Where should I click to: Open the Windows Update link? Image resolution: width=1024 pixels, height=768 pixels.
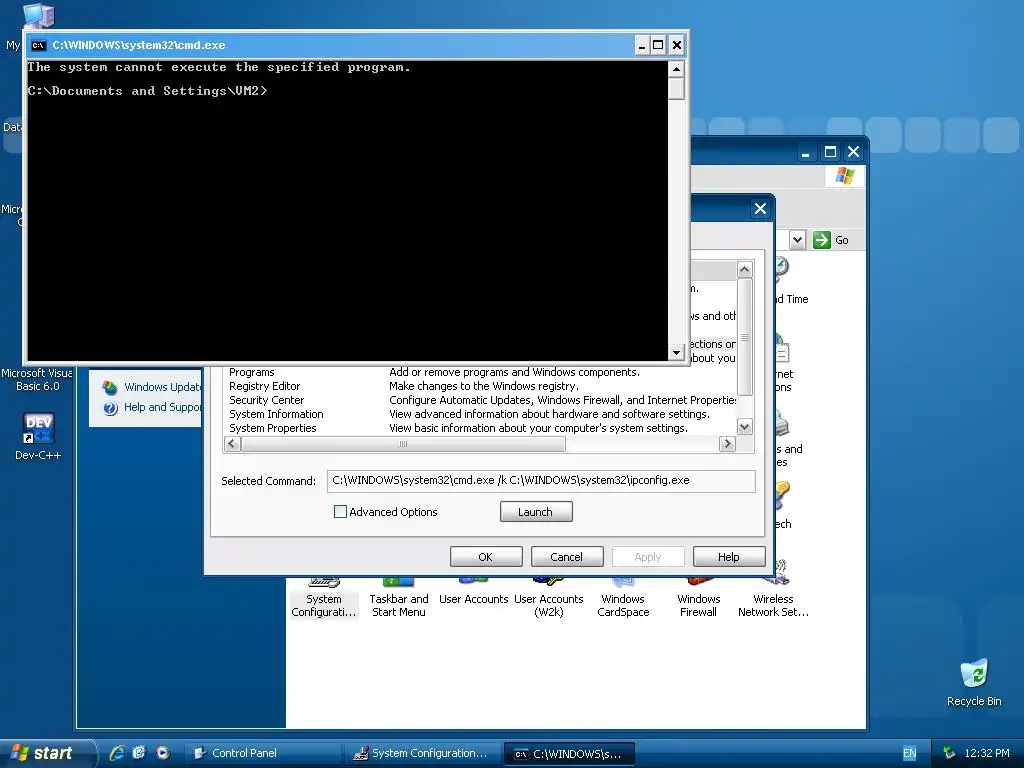pyautogui.click(x=163, y=387)
